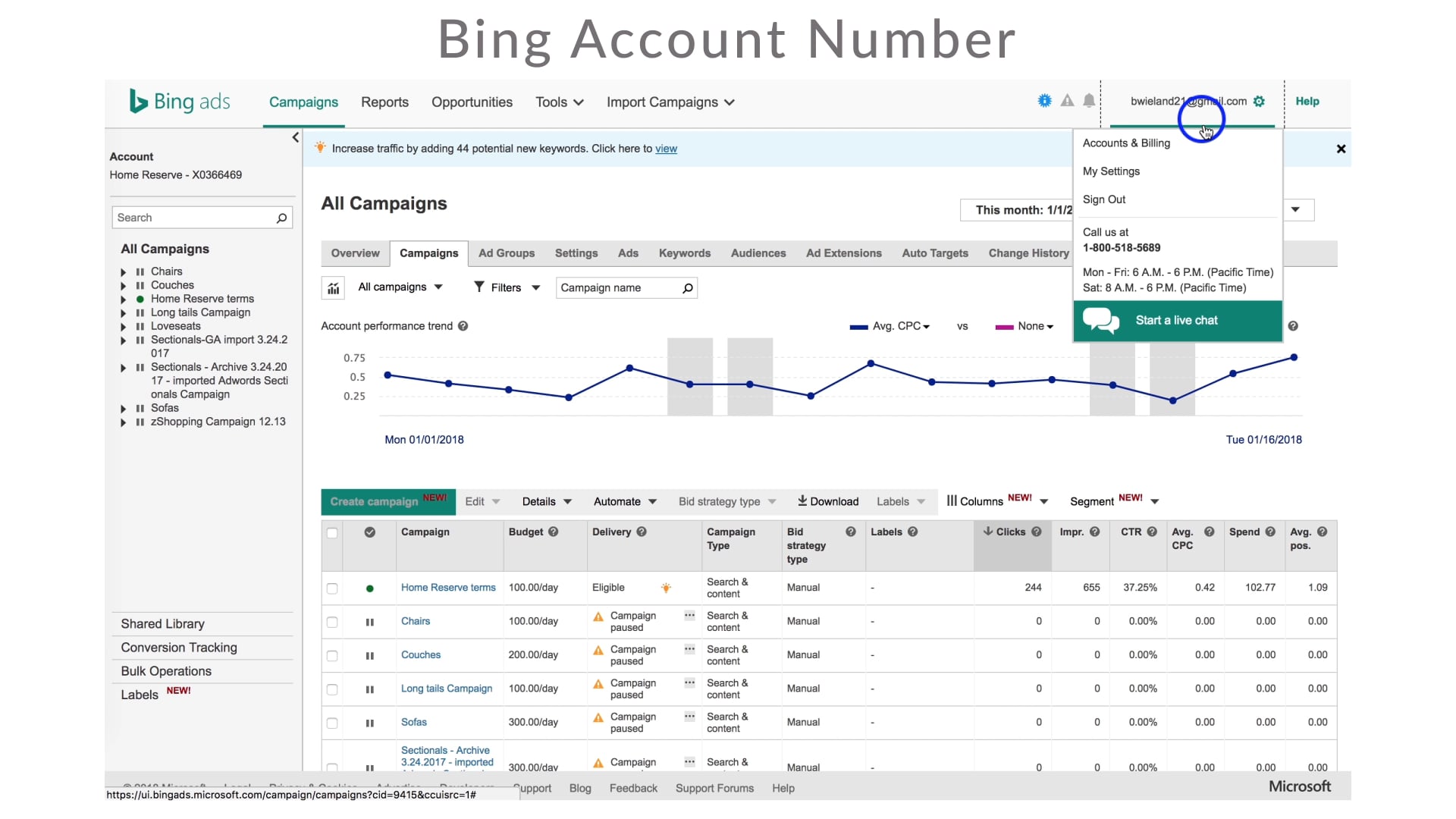The width and height of the screenshot is (1456, 819).
Task: Open the account settings gear icon
Action: [1259, 101]
